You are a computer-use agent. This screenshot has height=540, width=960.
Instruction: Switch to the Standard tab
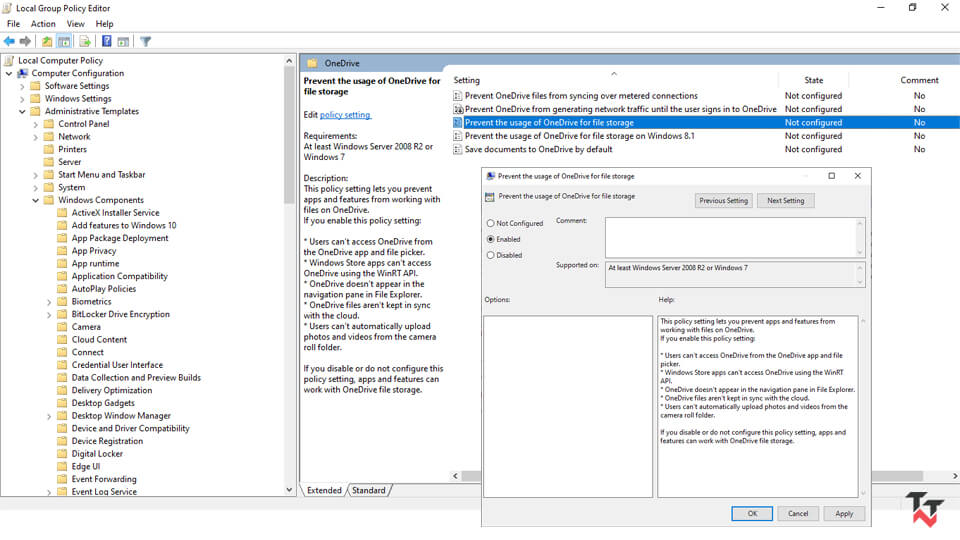pyautogui.click(x=369, y=490)
